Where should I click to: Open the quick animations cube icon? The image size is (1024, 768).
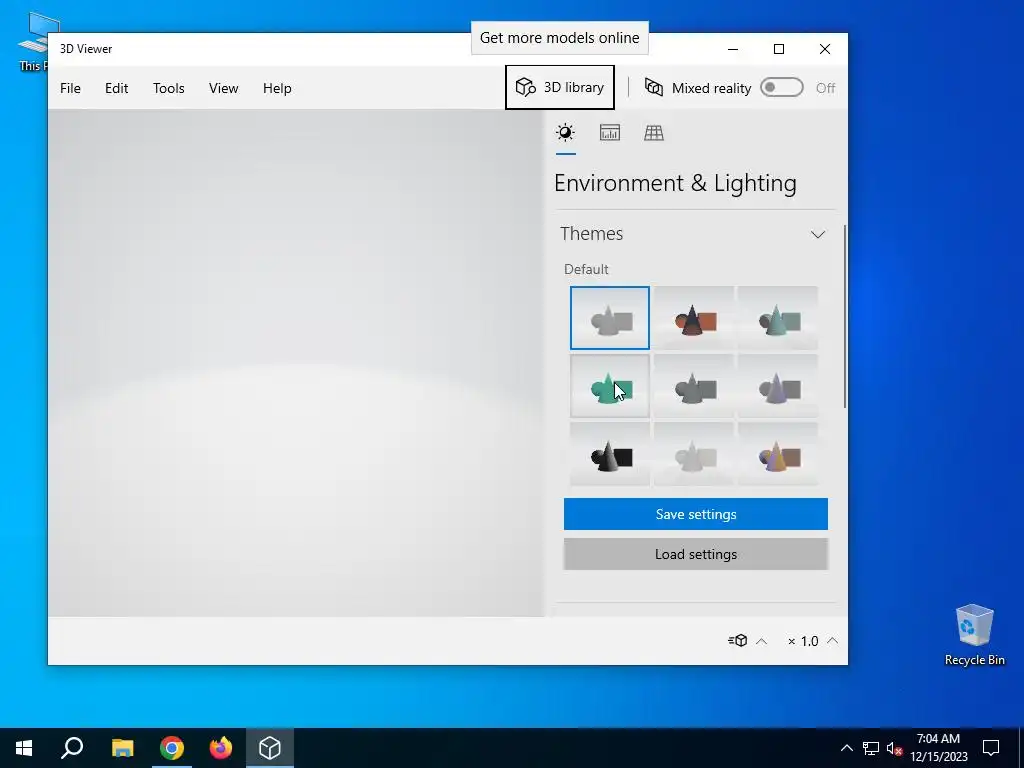point(738,641)
